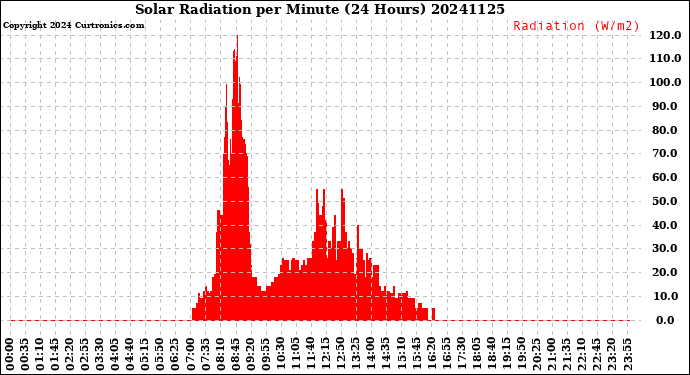This screenshot has width=690, height=375.
Task: Click the '03:30' time axis label
Action: [x=100, y=355]
